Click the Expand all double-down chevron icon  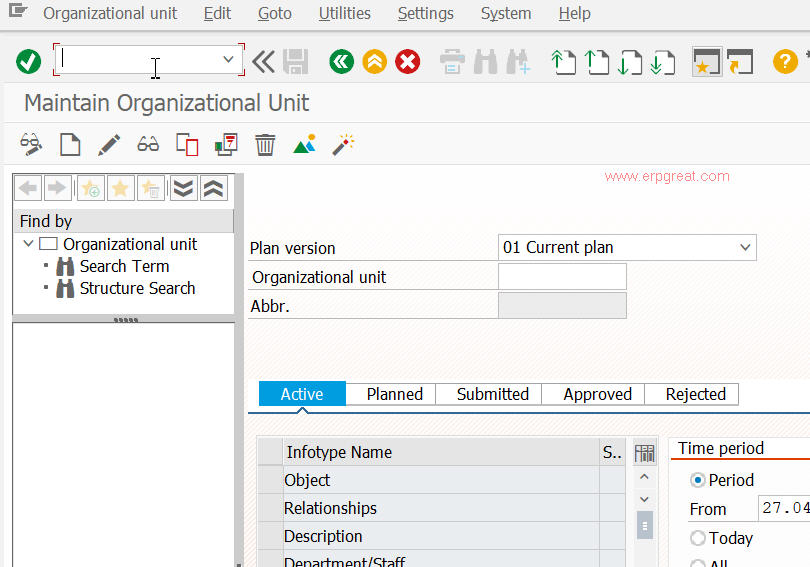click(183, 188)
